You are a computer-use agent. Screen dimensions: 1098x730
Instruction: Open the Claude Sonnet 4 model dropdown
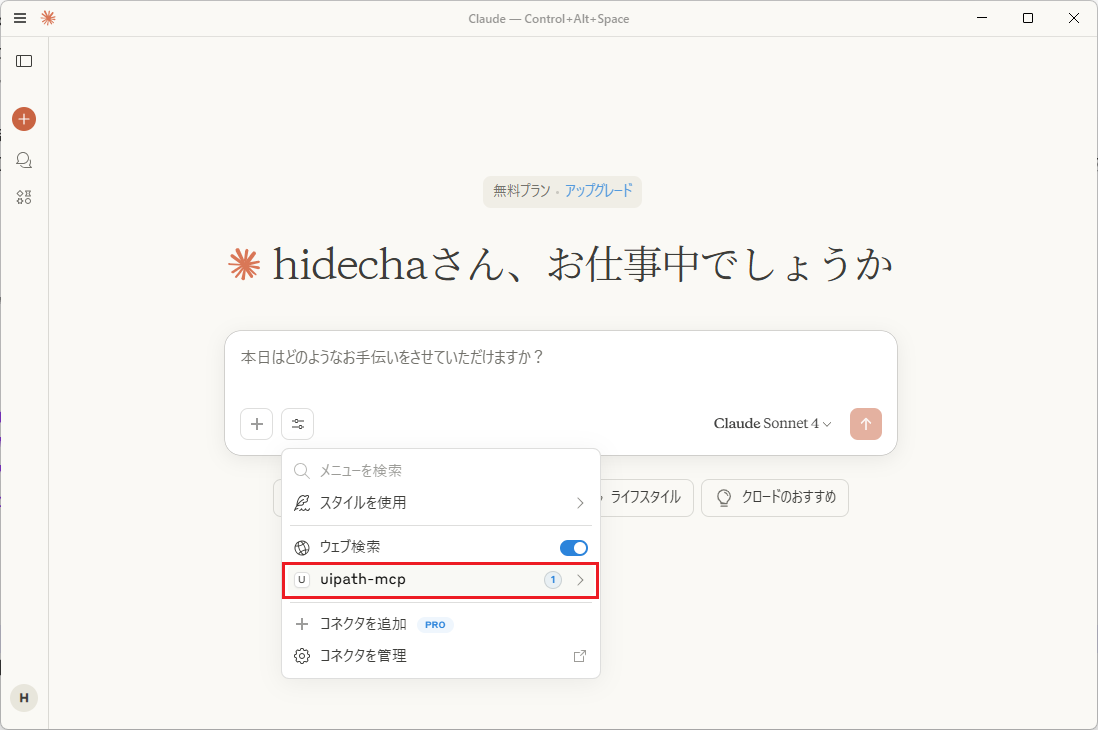[772, 424]
